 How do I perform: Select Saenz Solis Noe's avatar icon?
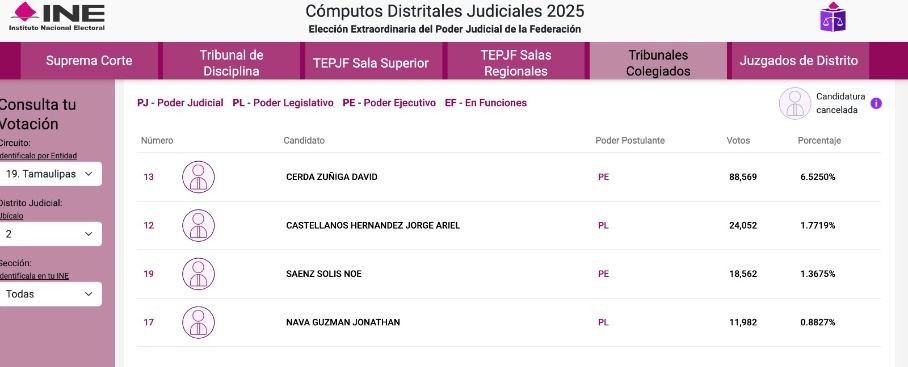(x=199, y=274)
